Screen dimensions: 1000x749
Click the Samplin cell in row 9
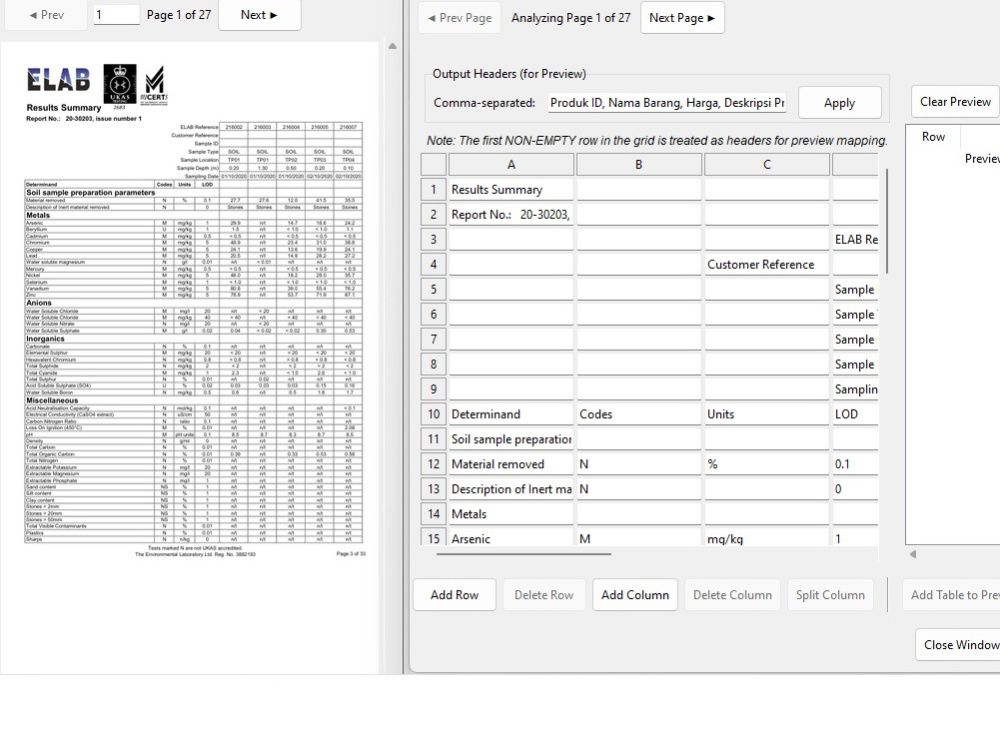855,389
